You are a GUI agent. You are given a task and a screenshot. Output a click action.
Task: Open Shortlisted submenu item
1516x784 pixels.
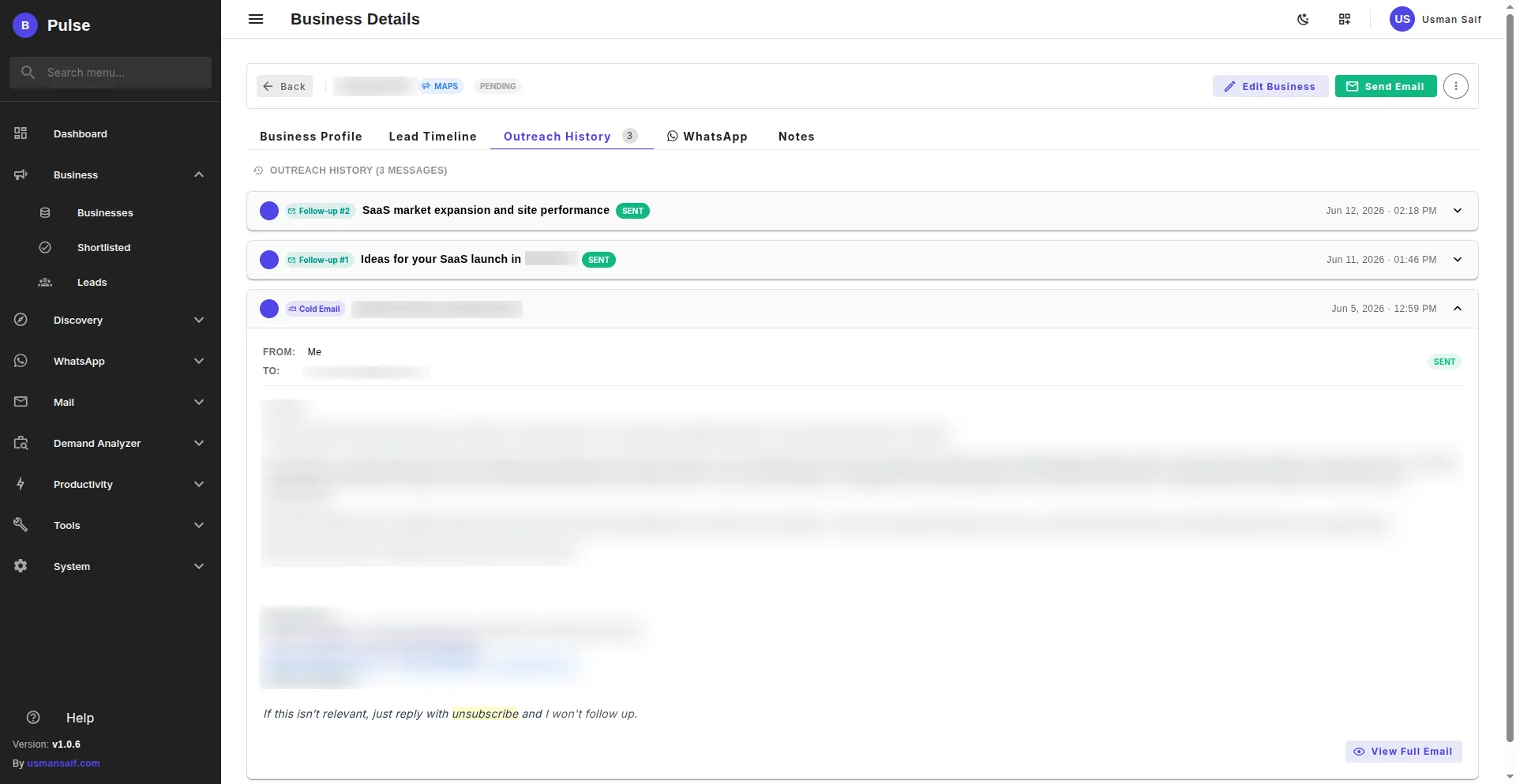(x=111, y=247)
